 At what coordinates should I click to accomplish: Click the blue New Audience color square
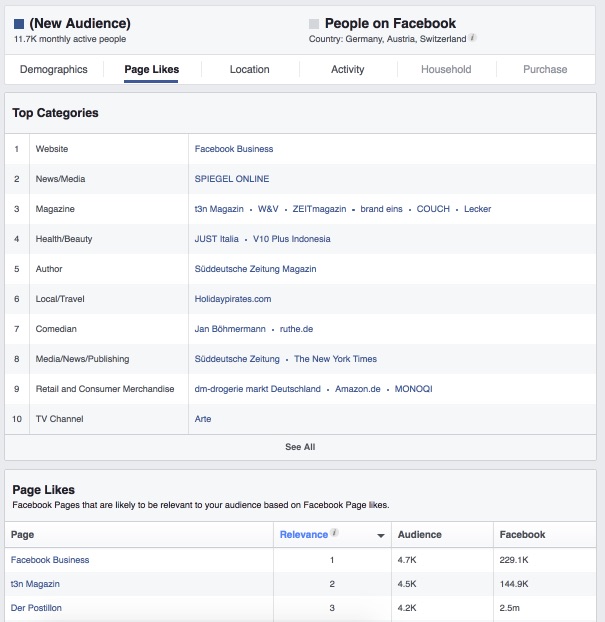19,24
